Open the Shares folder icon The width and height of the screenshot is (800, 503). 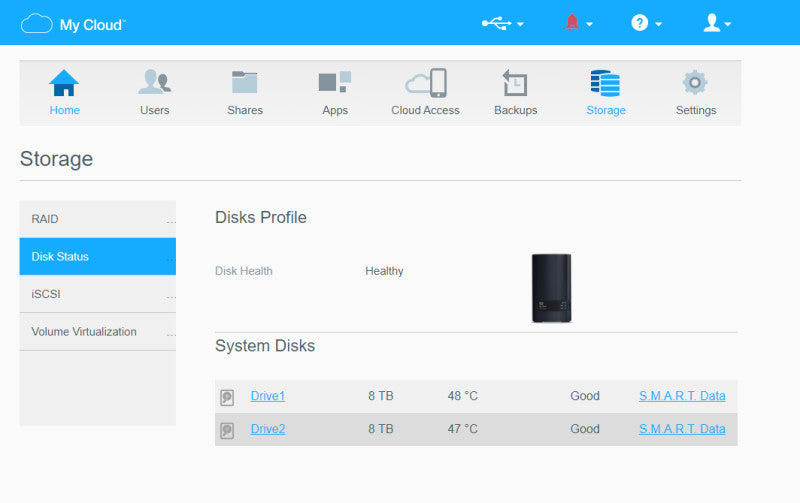point(244,82)
